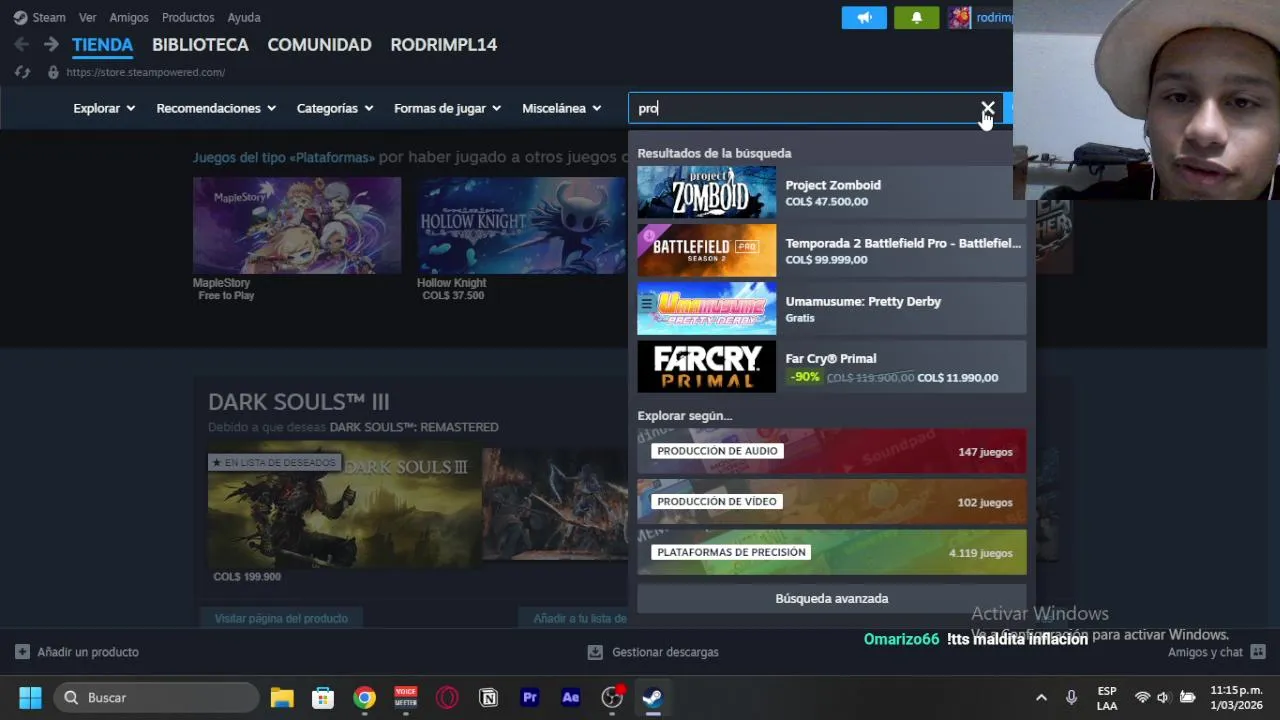Click the DARK SOULS III title
The height and width of the screenshot is (720, 1280).
tap(298, 402)
